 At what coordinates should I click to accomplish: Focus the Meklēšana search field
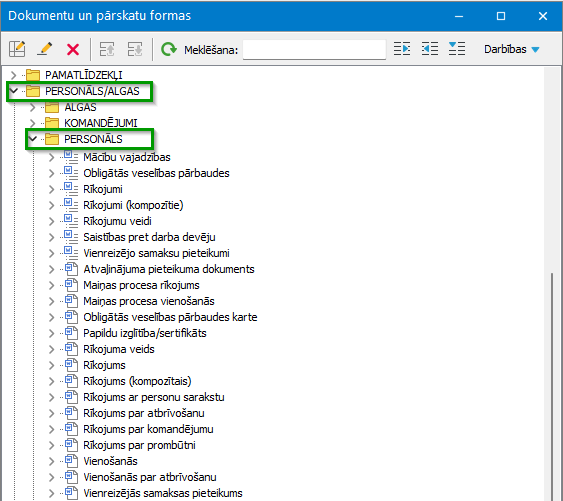tap(314, 50)
